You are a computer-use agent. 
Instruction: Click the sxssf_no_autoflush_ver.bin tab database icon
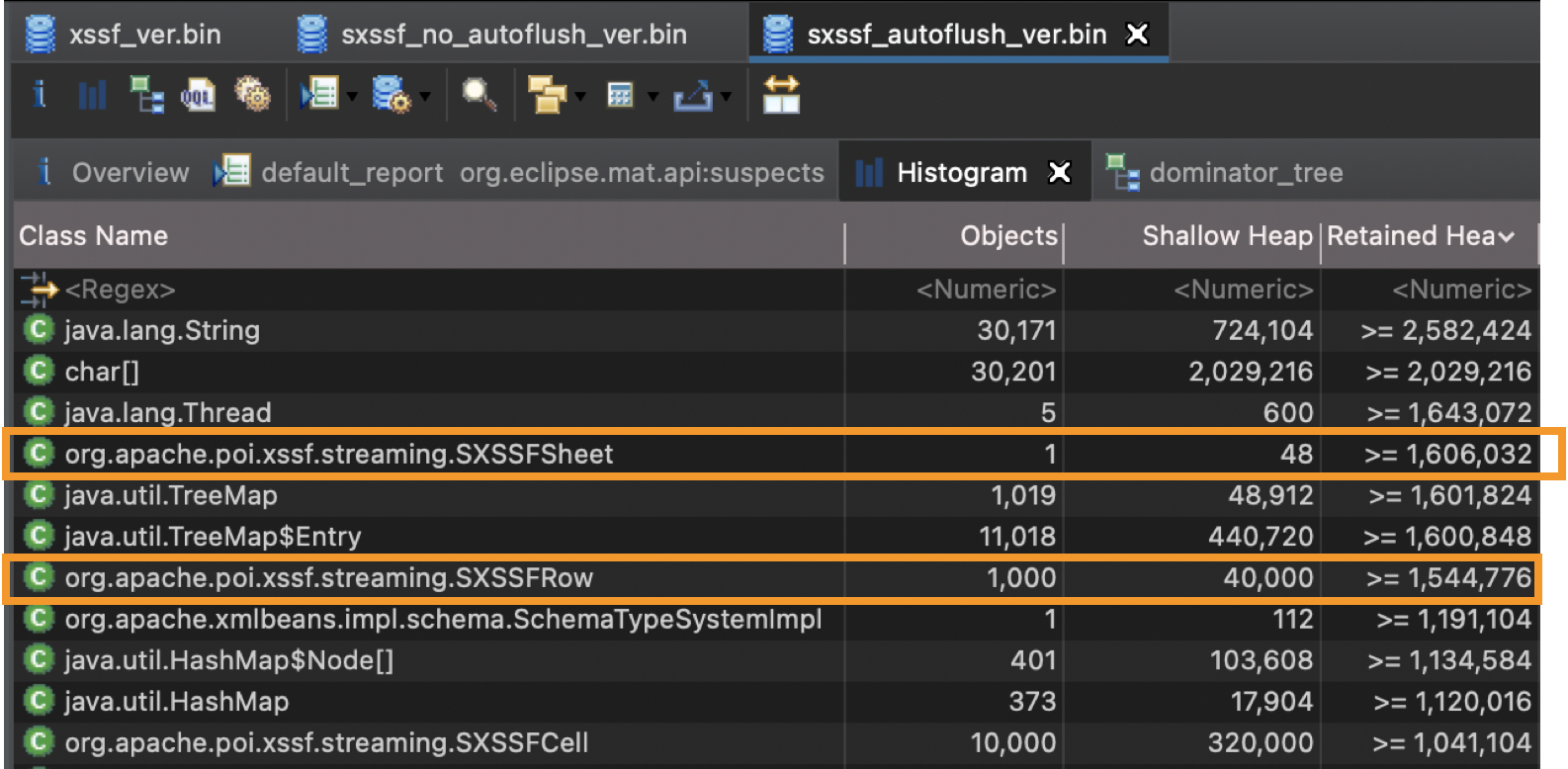pyautogui.click(x=312, y=35)
